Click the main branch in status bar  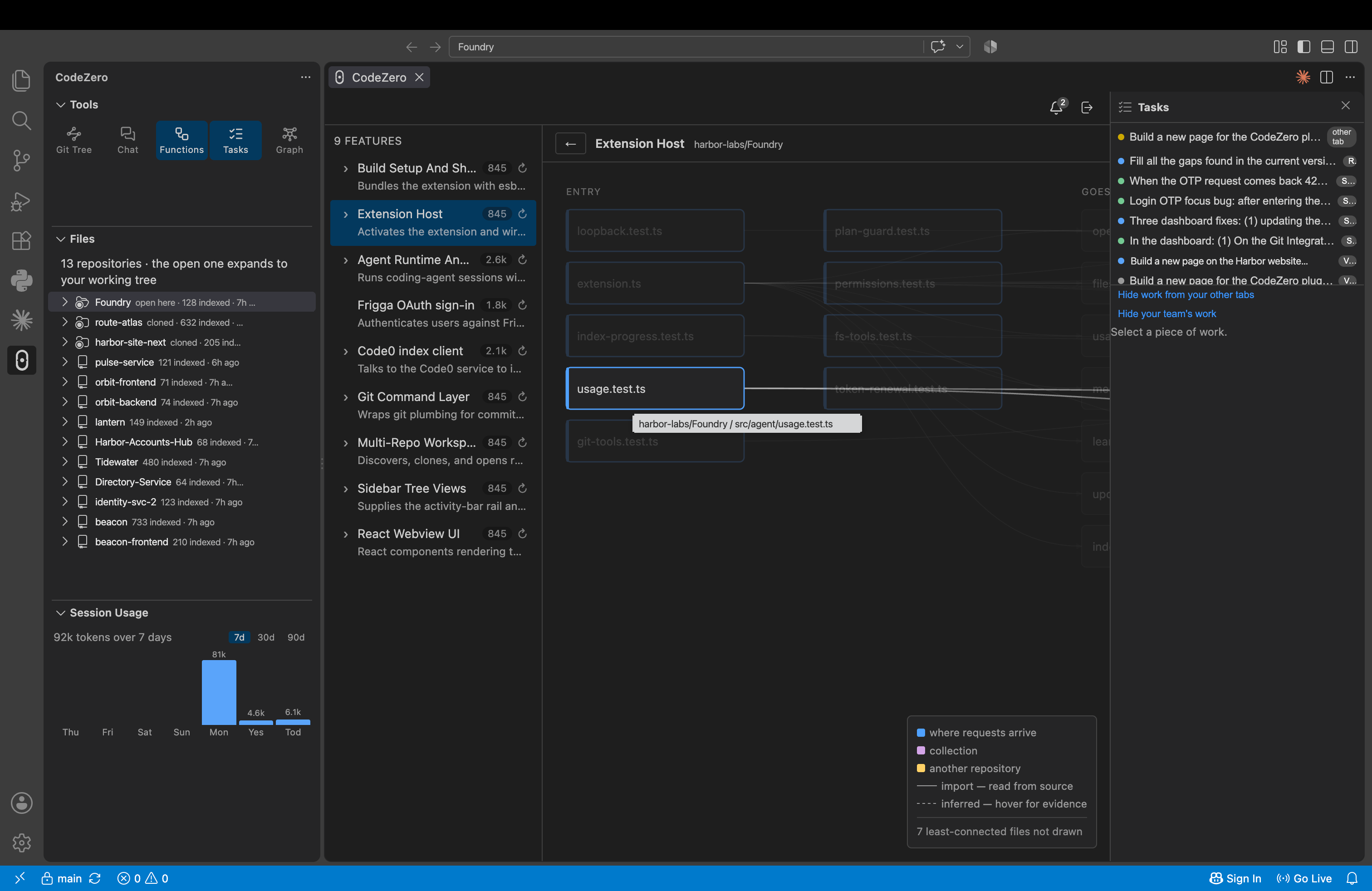(x=62, y=878)
